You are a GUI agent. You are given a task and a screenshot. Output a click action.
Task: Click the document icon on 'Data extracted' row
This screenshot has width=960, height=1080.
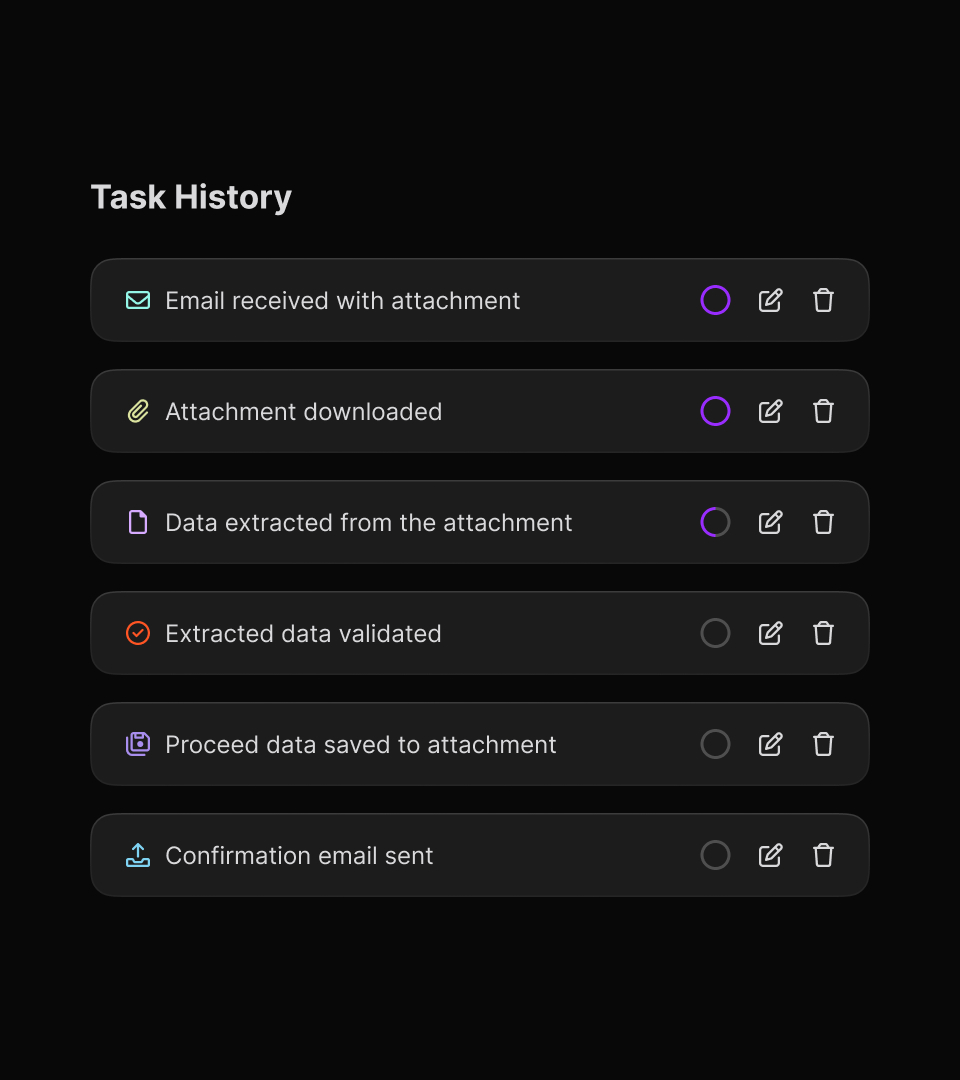[x=137, y=522]
